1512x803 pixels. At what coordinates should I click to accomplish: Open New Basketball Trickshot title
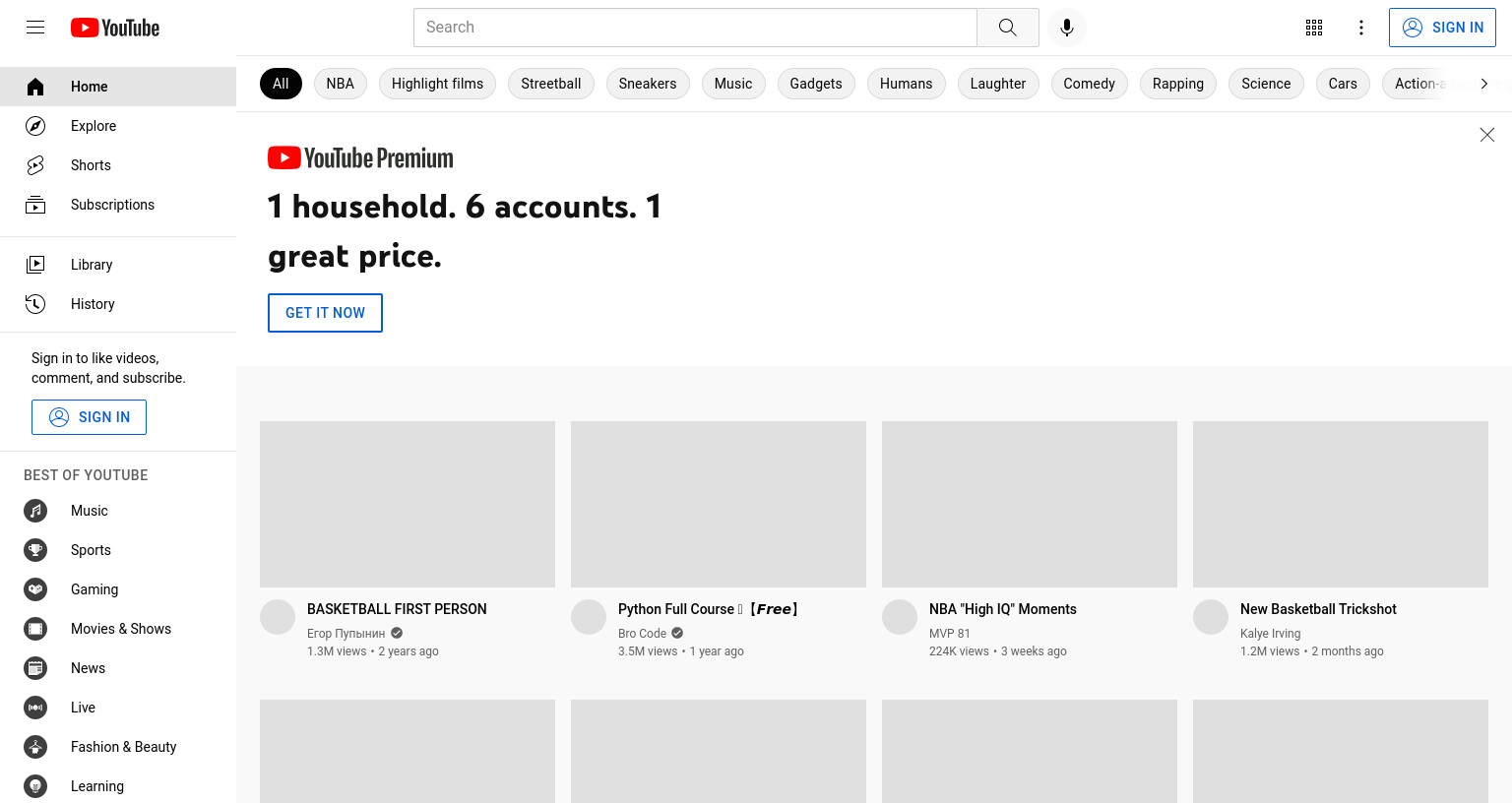[x=1318, y=609]
